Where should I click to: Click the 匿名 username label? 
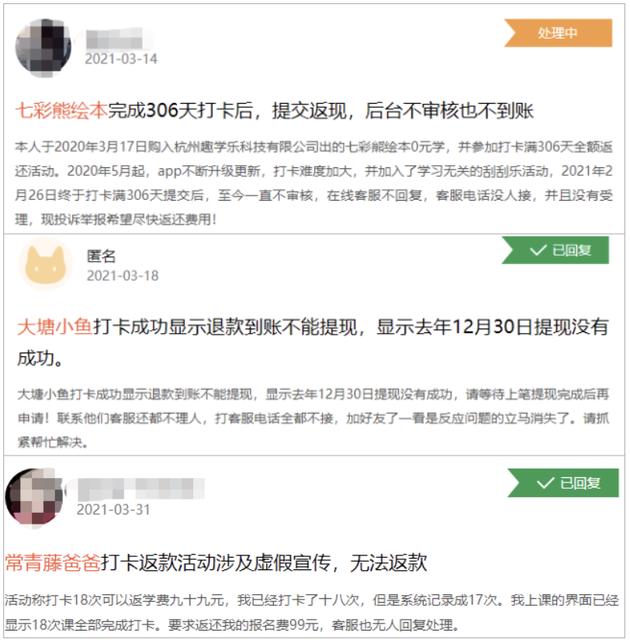(x=101, y=256)
